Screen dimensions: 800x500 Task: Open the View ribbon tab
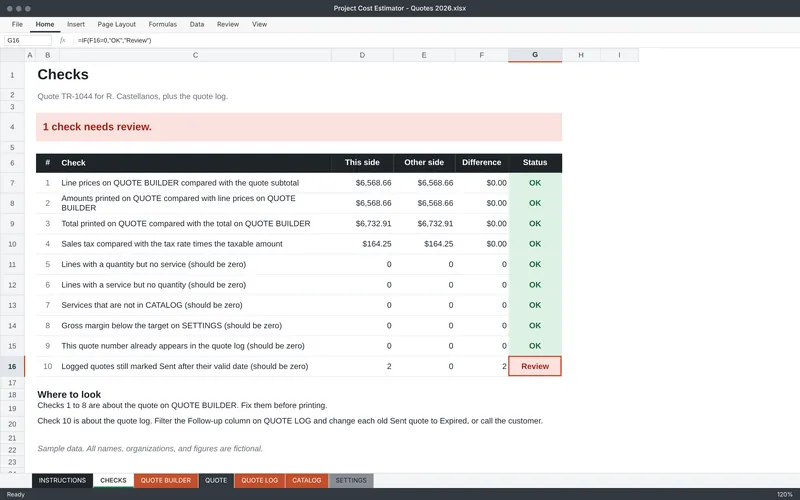point(259,24)
